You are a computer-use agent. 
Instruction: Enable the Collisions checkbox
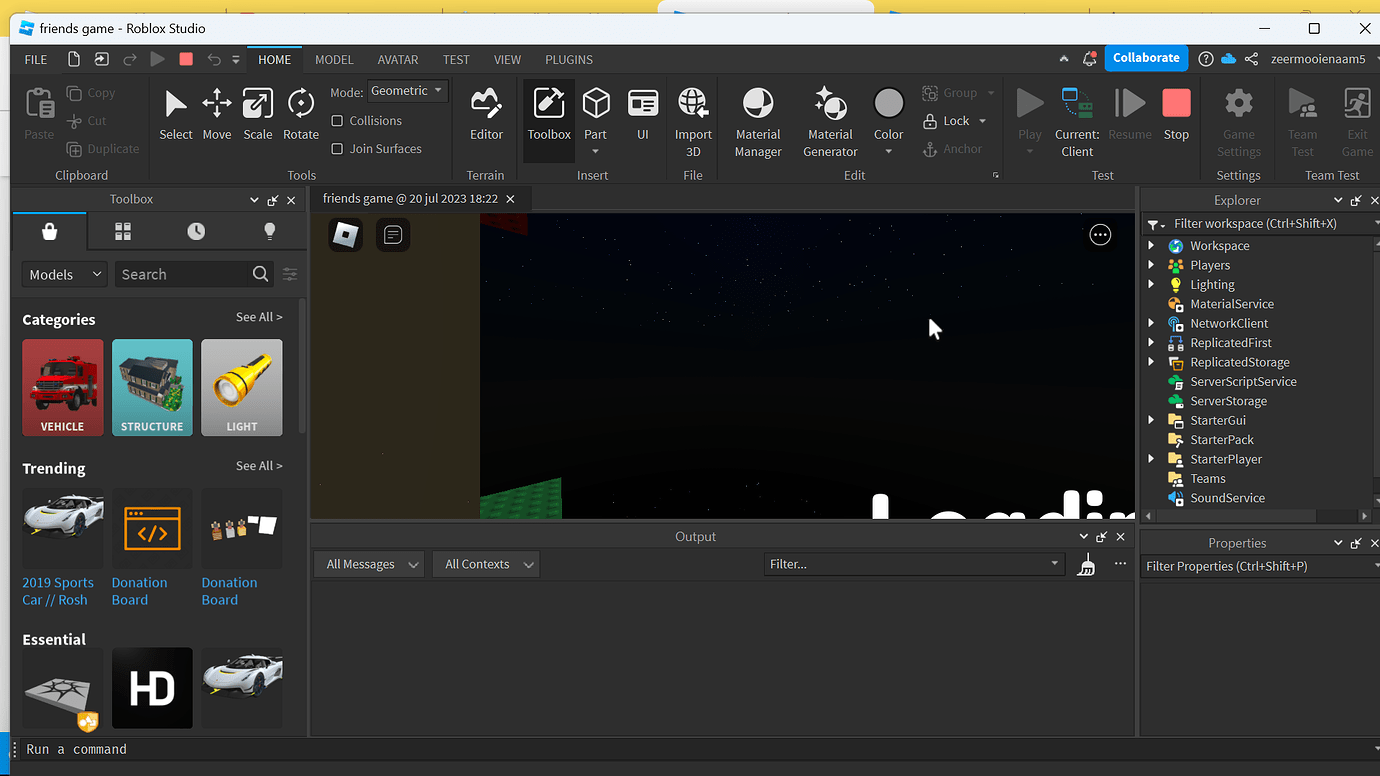(x=338, y=119)
